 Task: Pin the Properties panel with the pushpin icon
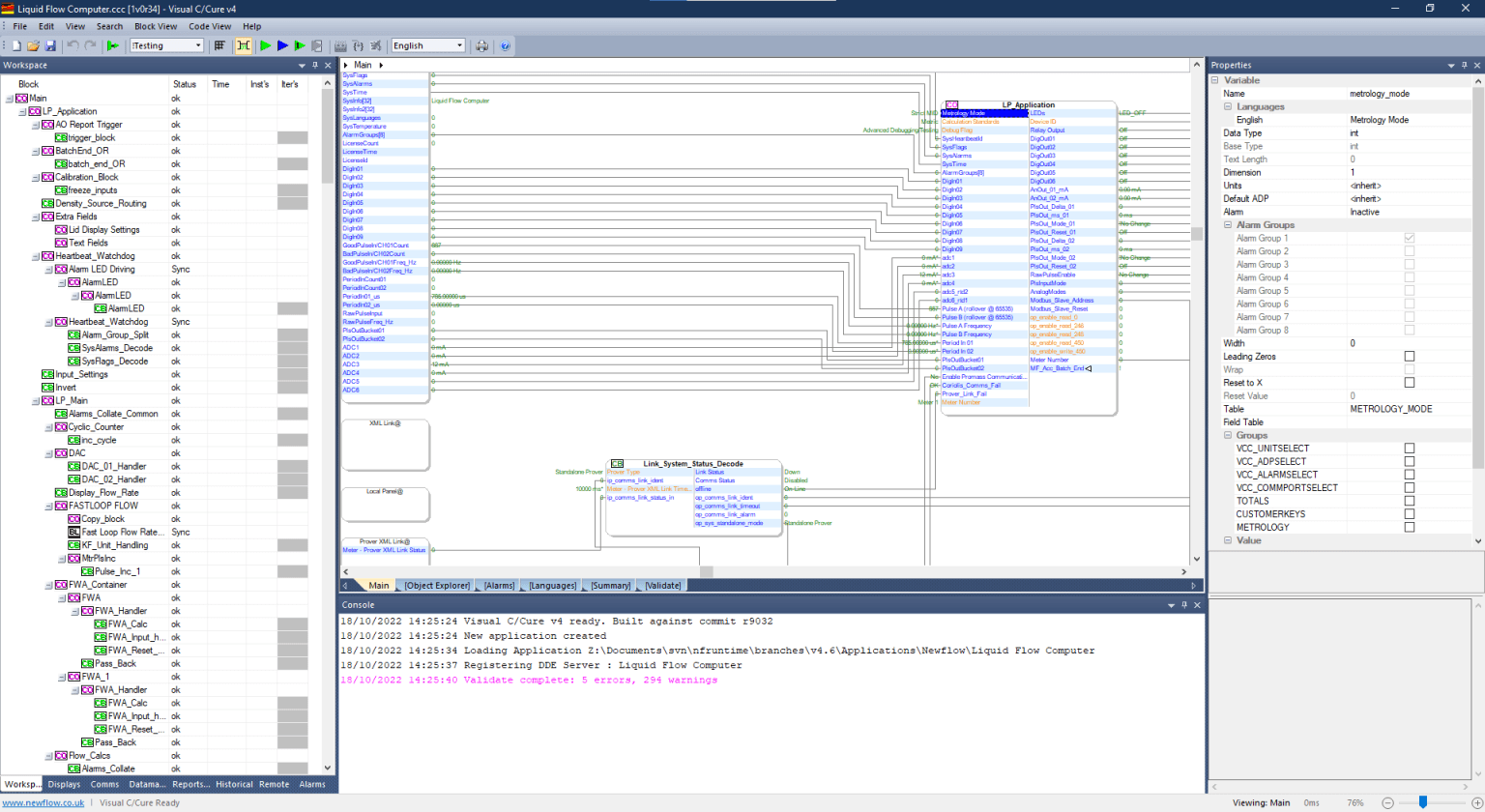click(1465, 65)
